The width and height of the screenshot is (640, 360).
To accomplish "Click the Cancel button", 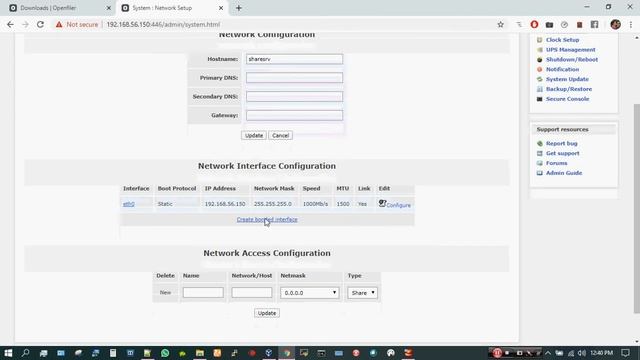I will pyautogui.click(x=280, y=136).
